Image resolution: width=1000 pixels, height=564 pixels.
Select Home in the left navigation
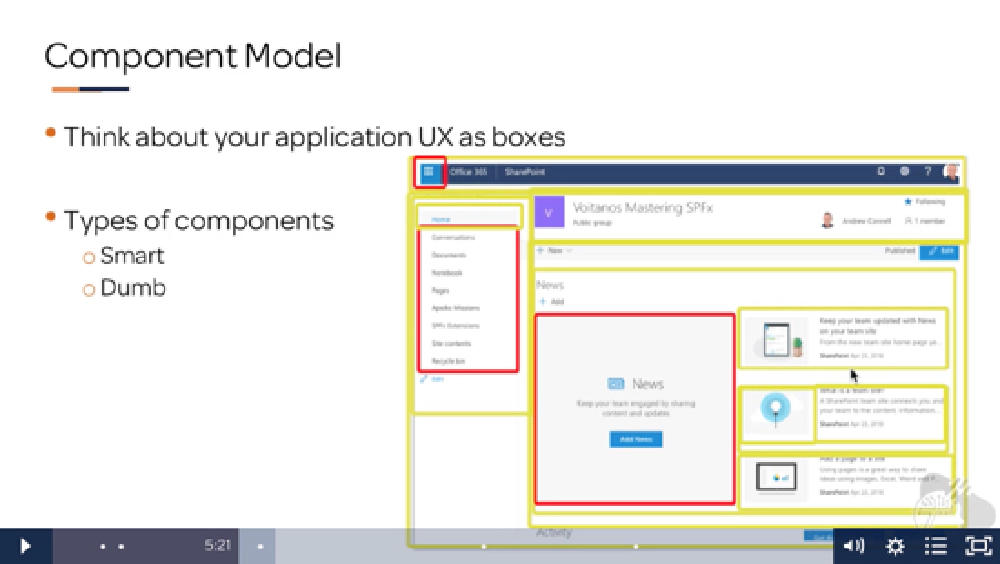click(x=441, y=219)
